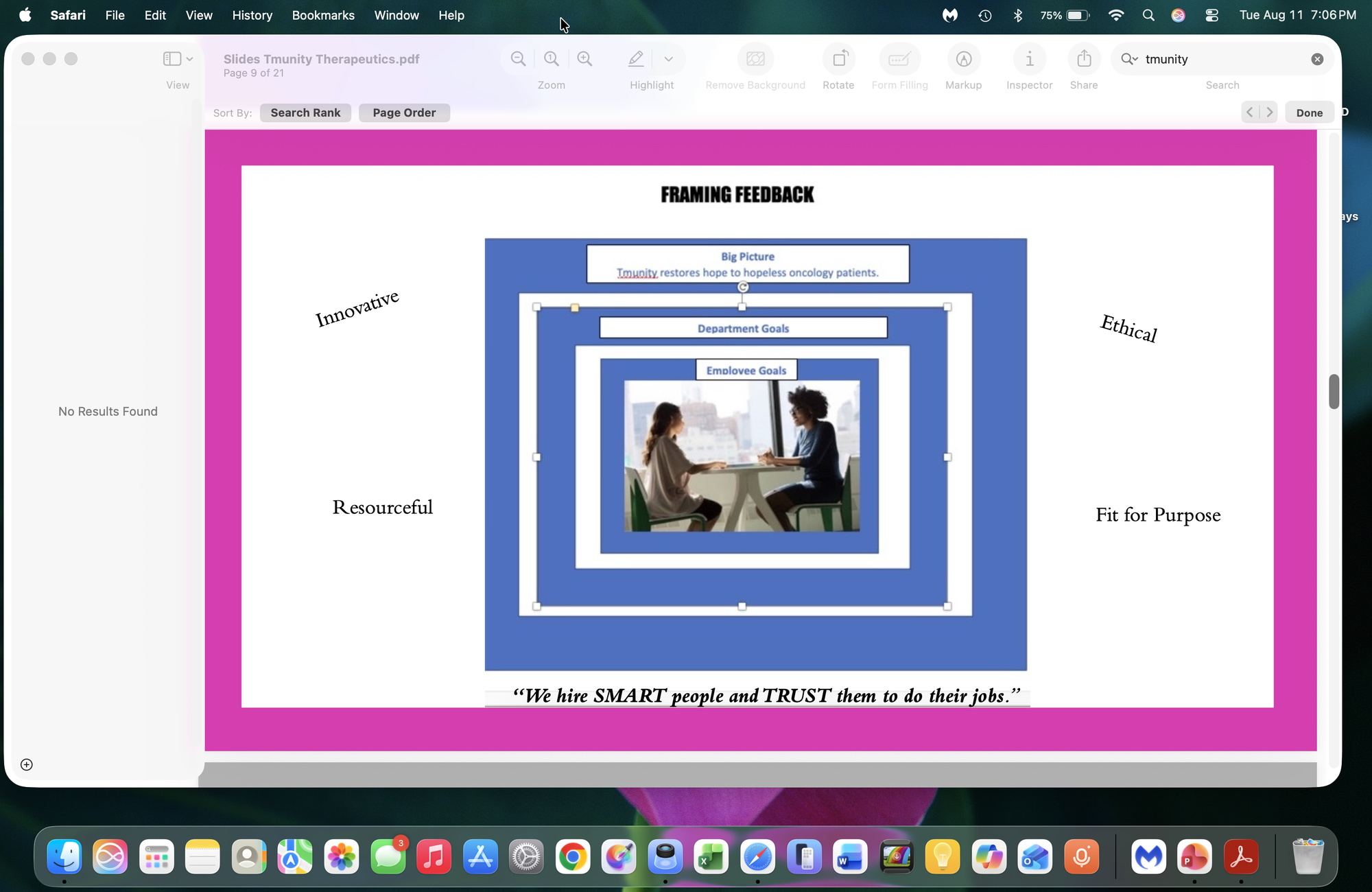Grab the vertical scrollbar thumb
1372x892 pixels.
click(x=1334, y=391)
